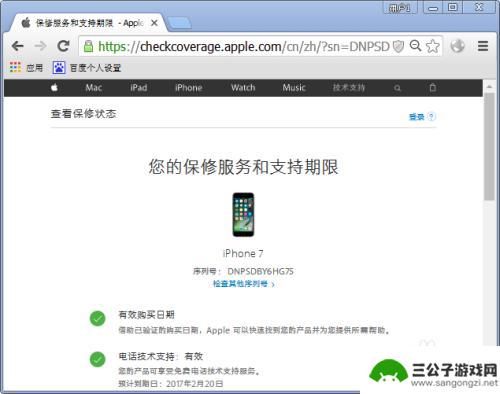Click the 查看保修状态 heading
The image size is (500, 394).
pyautogui.click(x=83, y=114)
